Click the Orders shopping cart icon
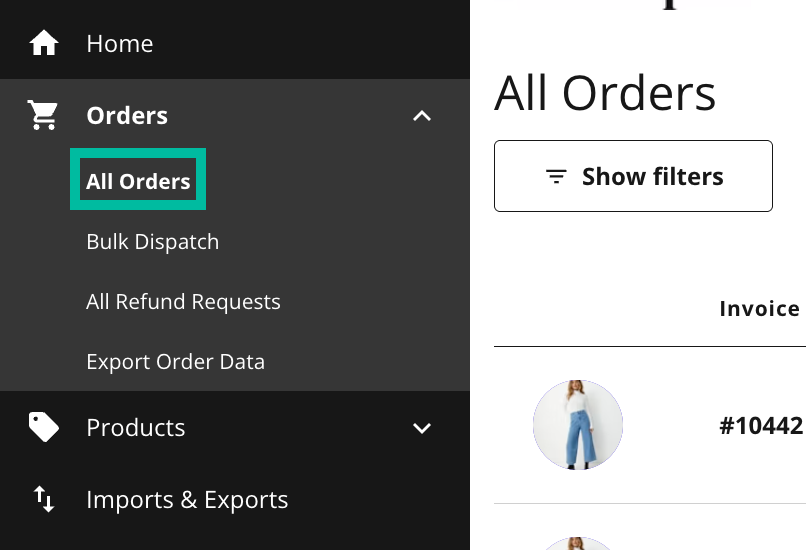Viewport: 806px width, 550px height. (43, 115)
